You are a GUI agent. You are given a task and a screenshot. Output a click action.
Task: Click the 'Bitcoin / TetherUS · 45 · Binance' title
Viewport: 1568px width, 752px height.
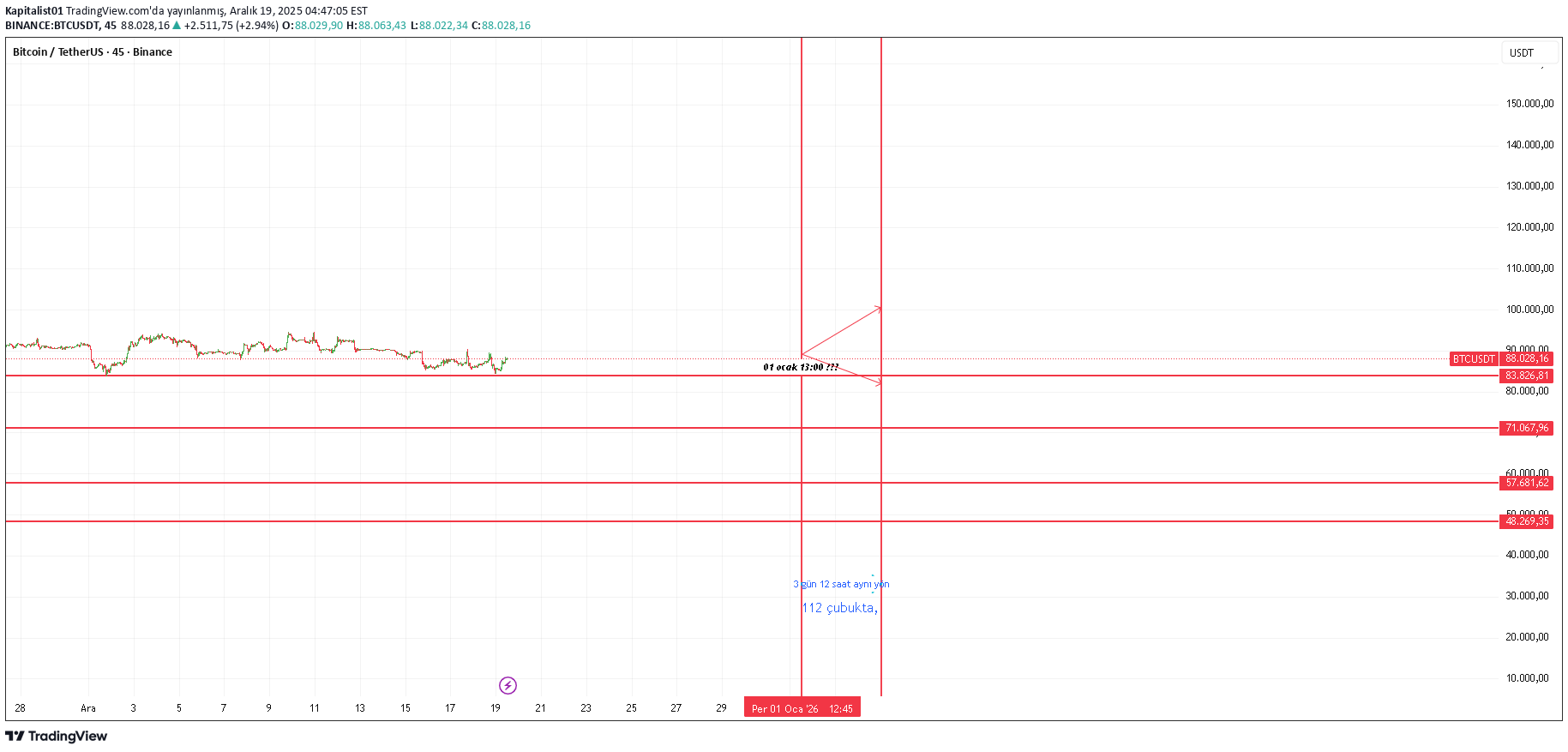click(x=93, y=52)
